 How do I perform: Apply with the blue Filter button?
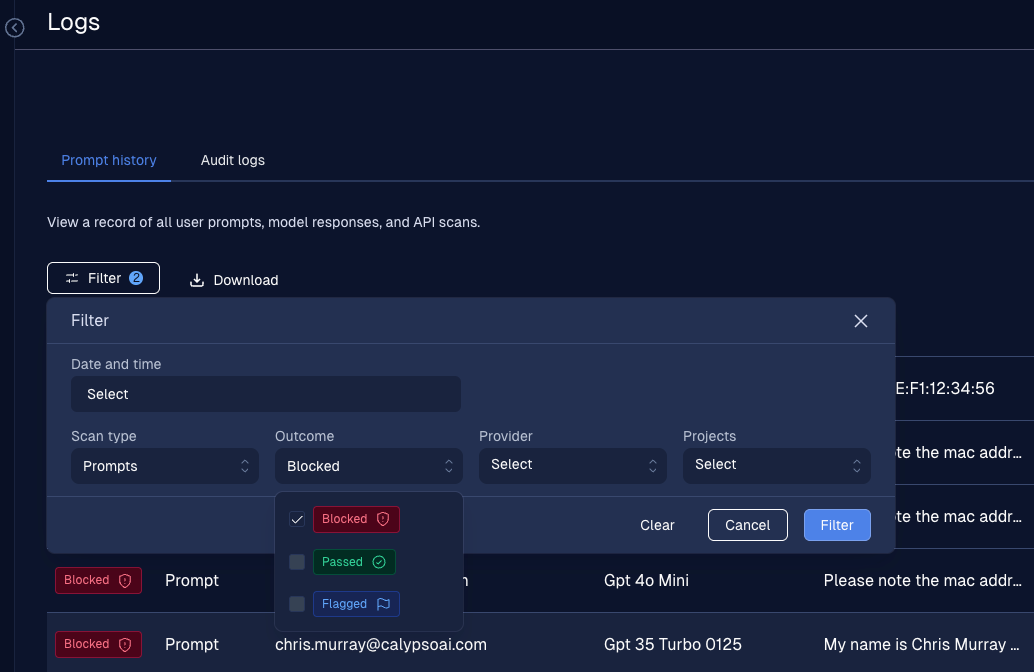point(837,525)
